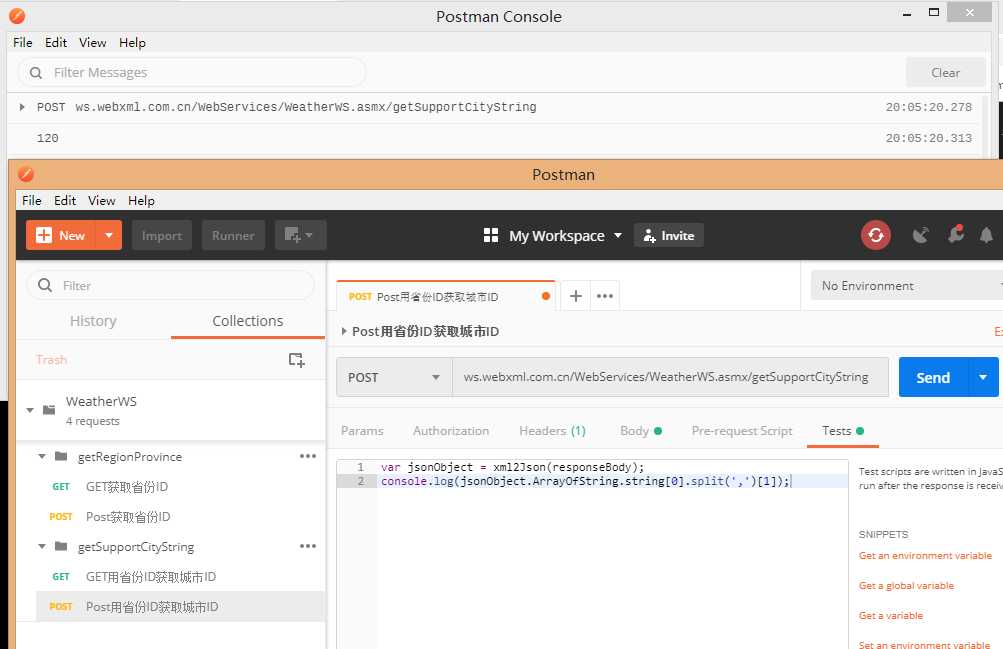Image resolution: width=1003 pixels, height=649 pixels.
Task: Open the Params tab
Action: (x=362, y=430)
